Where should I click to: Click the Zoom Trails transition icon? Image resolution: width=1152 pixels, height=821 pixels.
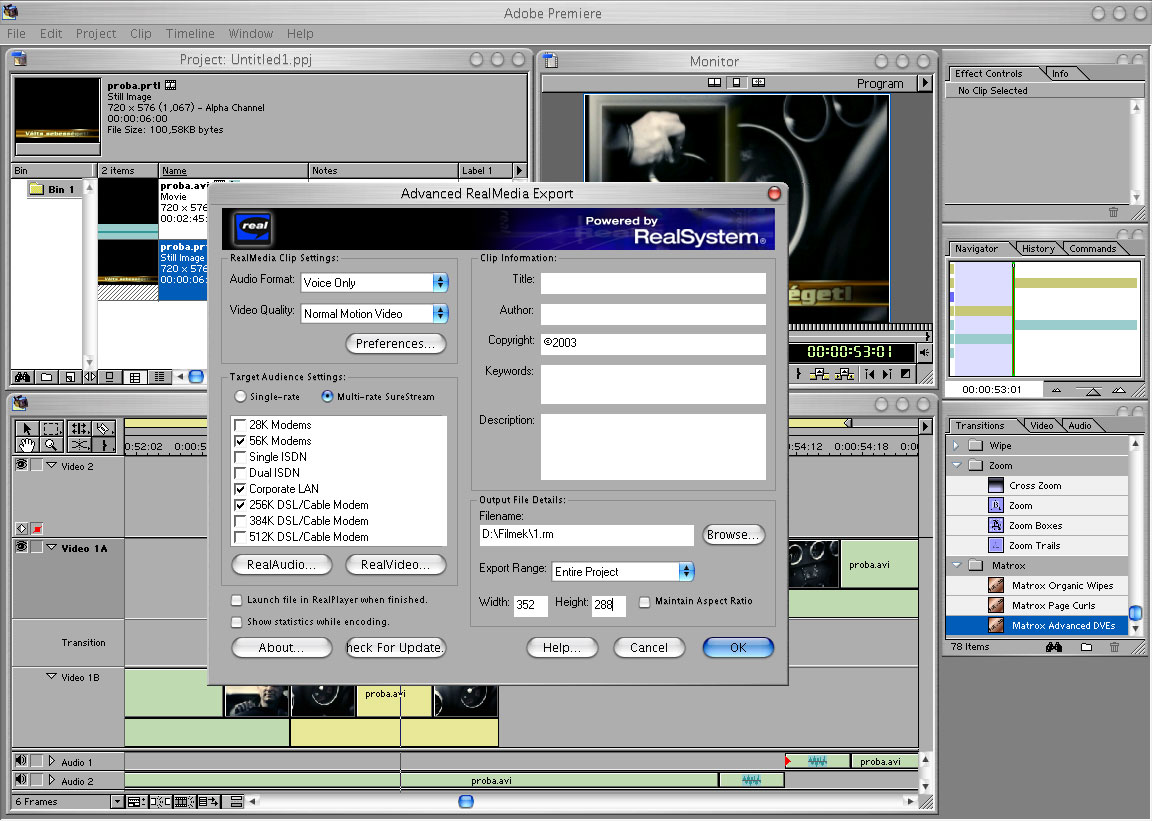[996, 545]
